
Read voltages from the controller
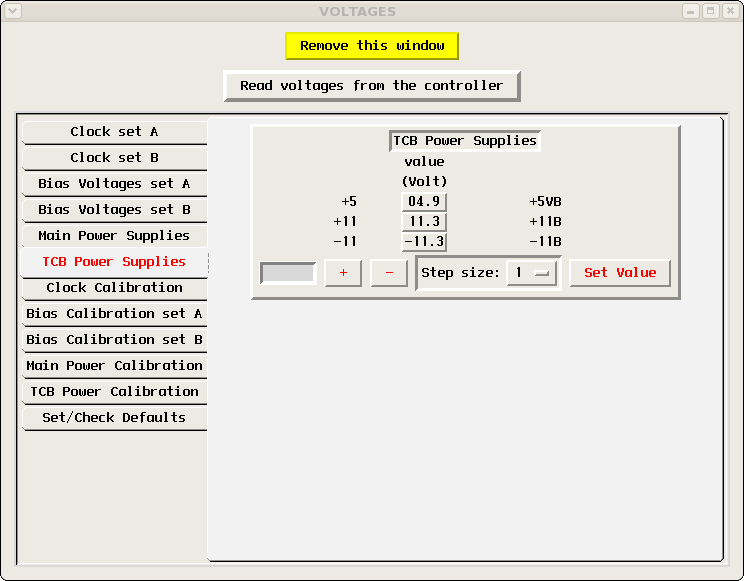pyautogui.click(x=372, y=86)
